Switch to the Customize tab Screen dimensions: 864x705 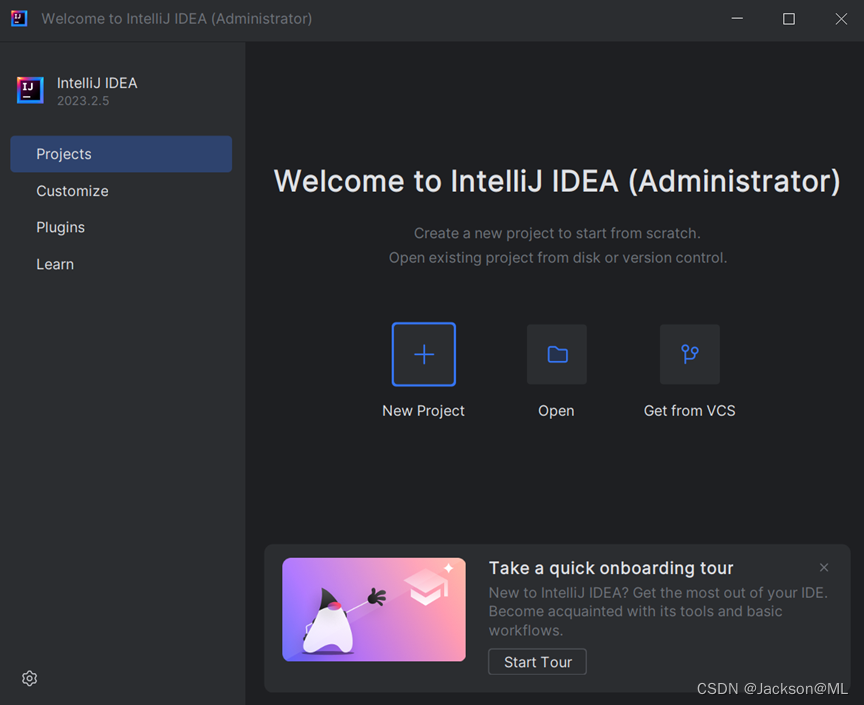click(x=72, y=191)
